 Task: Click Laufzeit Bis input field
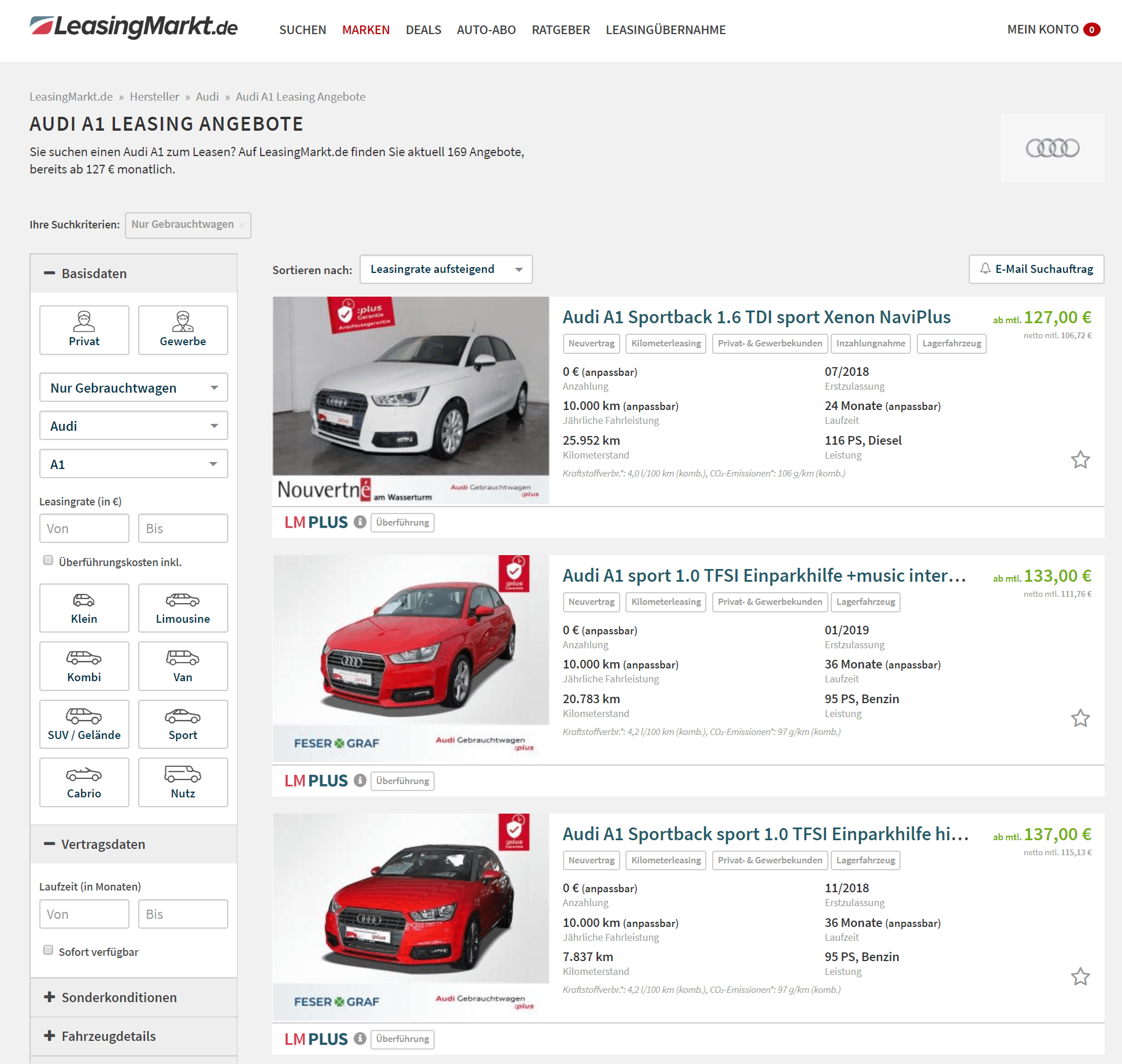[183, 914]
